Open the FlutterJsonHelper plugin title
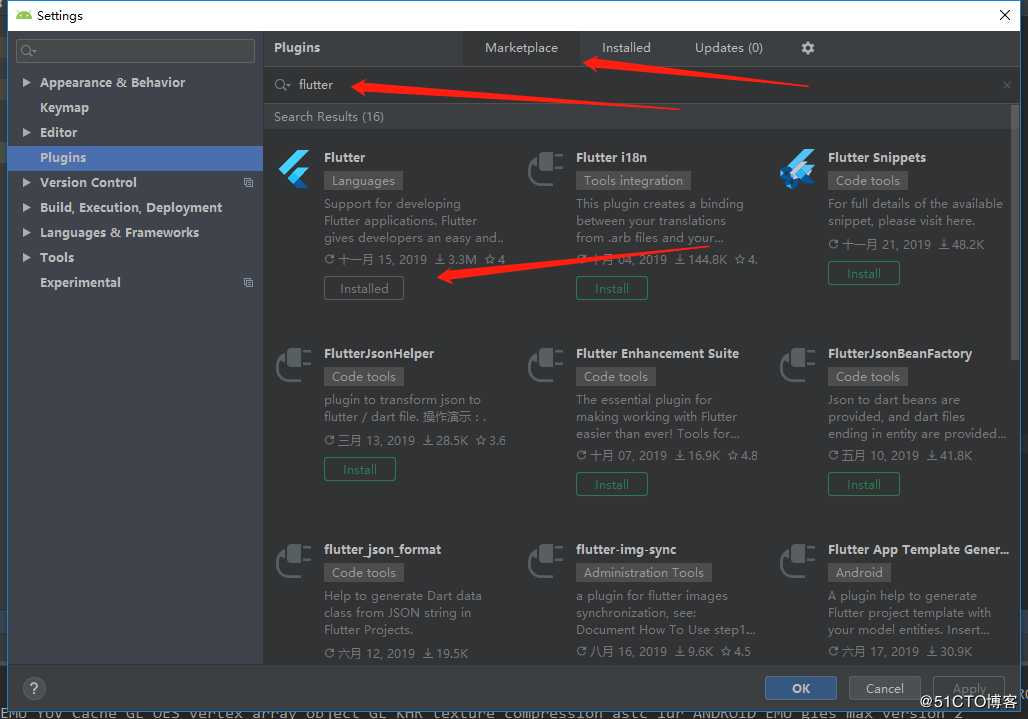This screenshot has height=719, width=1028. click(x=379, y=353)
